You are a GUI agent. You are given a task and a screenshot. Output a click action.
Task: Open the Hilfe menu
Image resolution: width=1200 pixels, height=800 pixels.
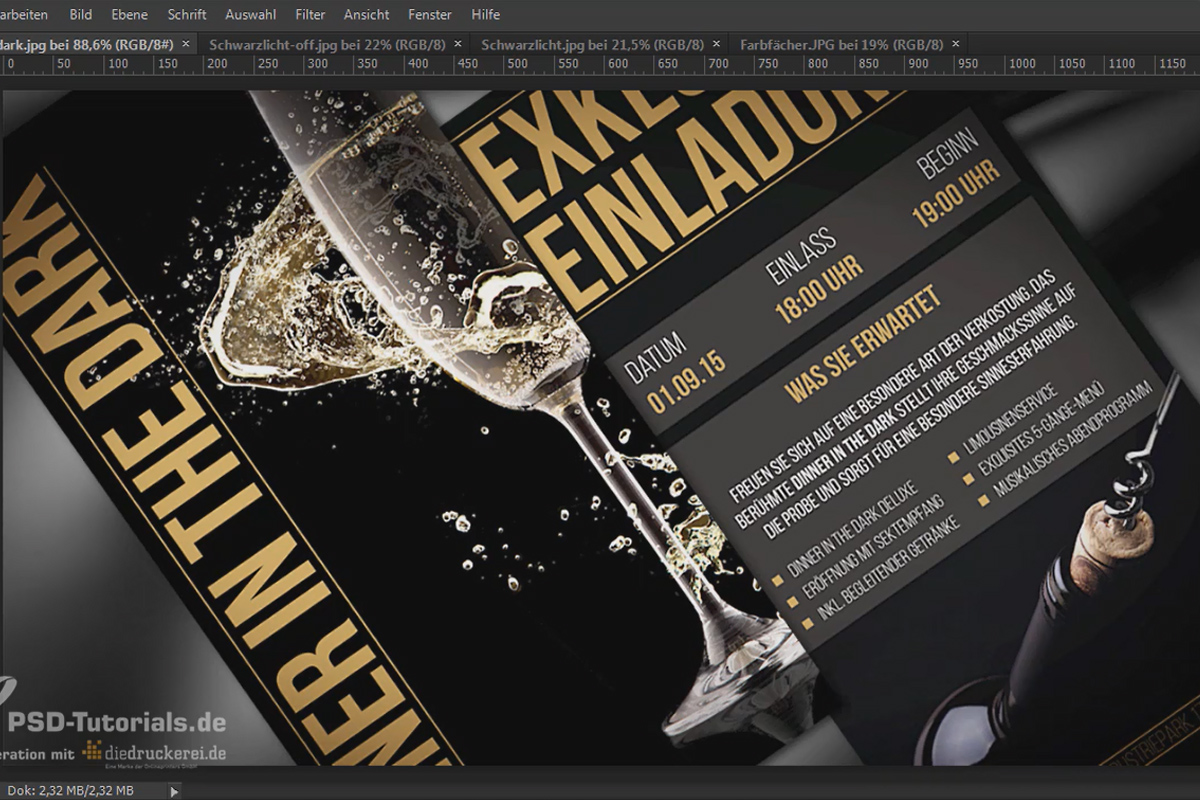(486, 15)
